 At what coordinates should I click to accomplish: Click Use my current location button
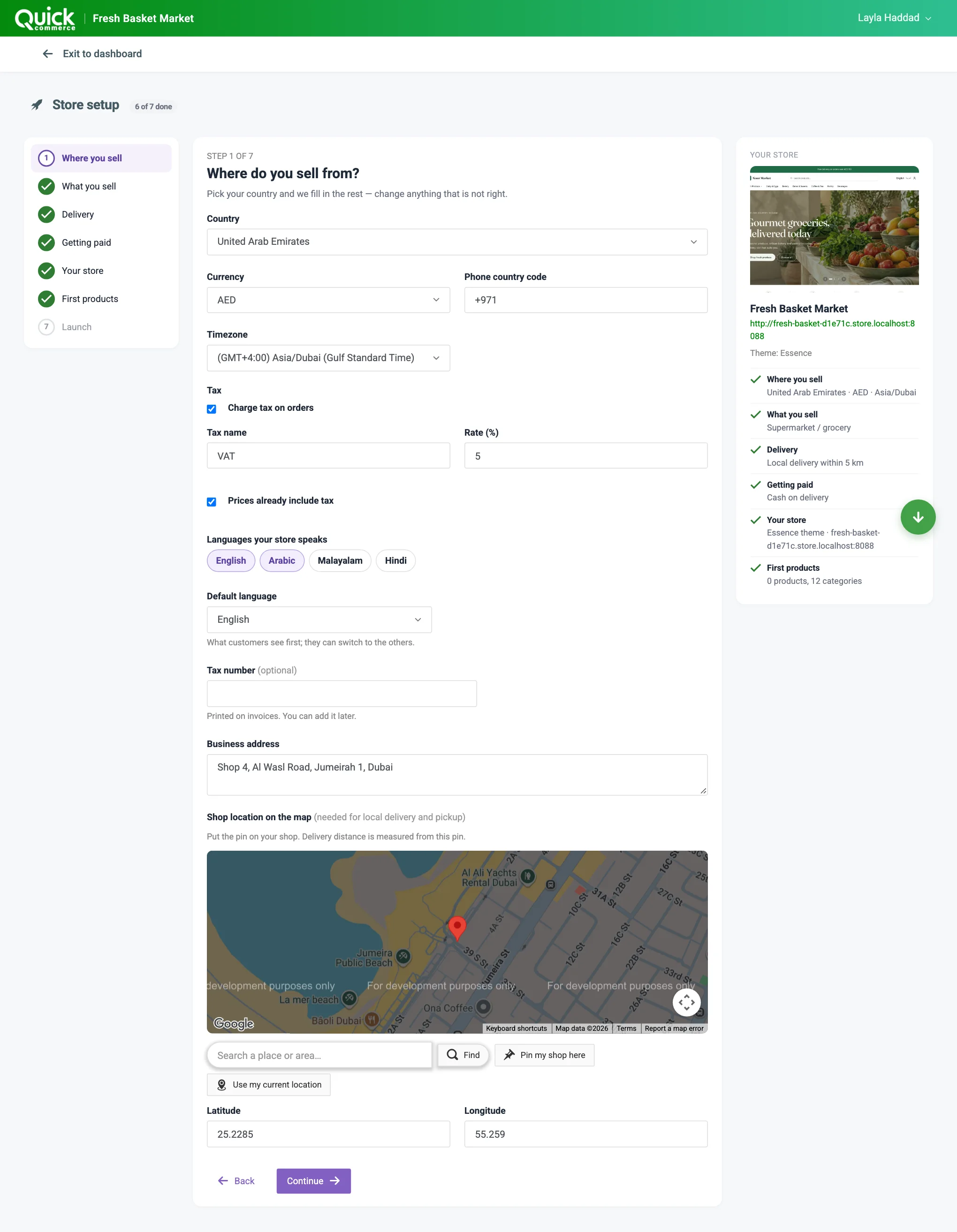pos(269,1085)
